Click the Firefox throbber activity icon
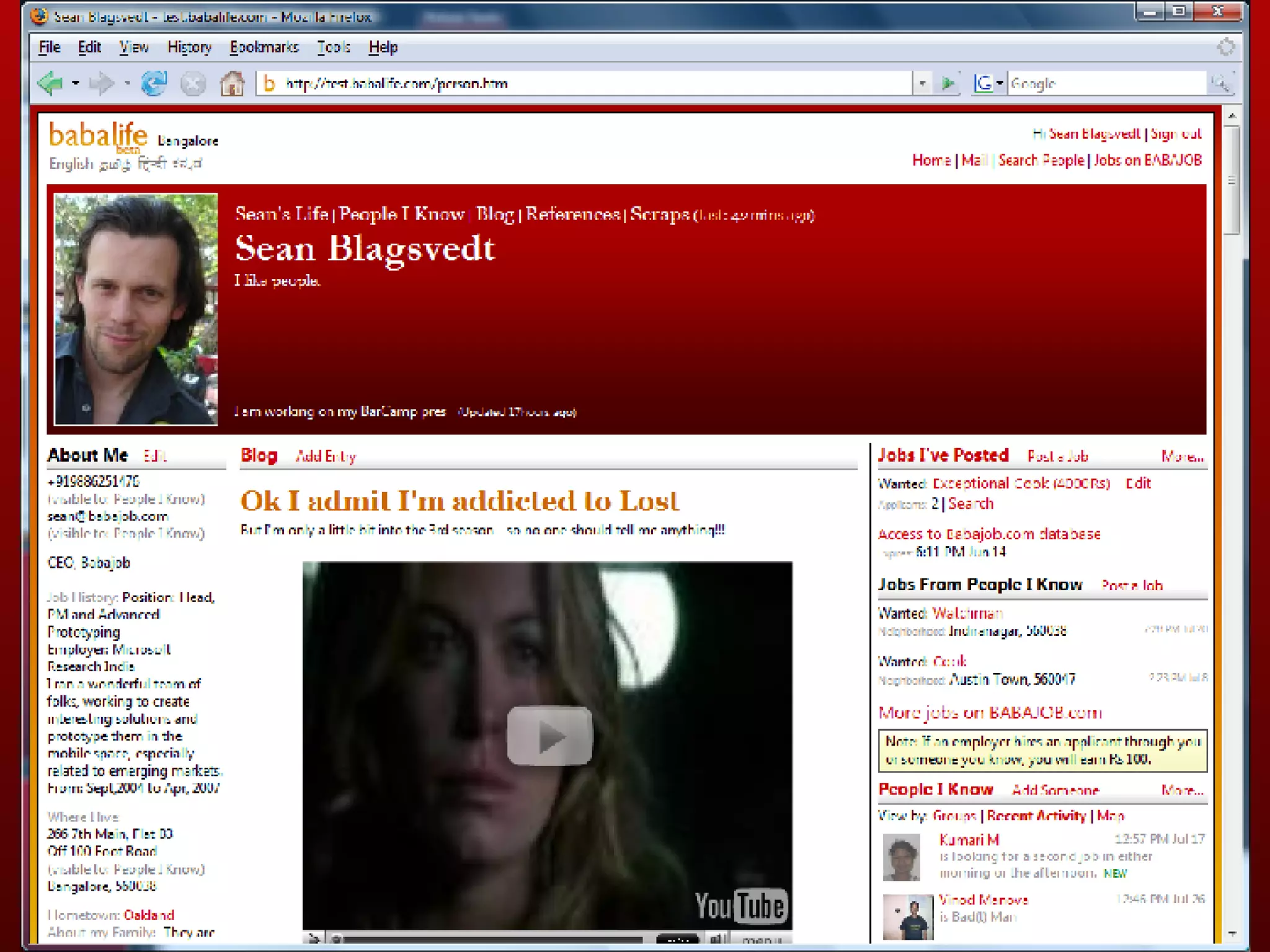The height and width of the screenshot is (952, 1270). point(1225,47)
